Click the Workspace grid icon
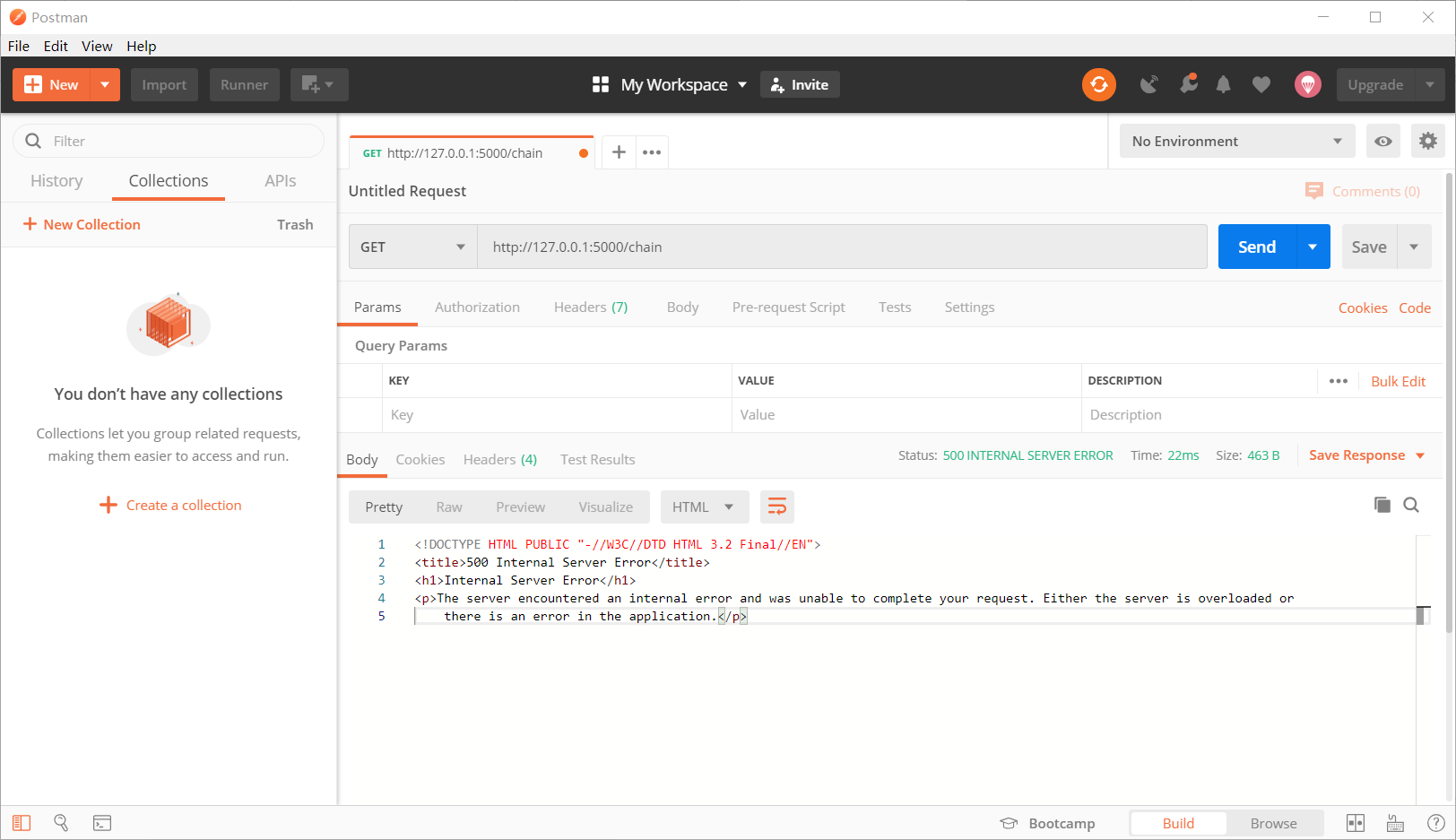Viewport: 1456px width, 840px height. click(x=601, y=84)
